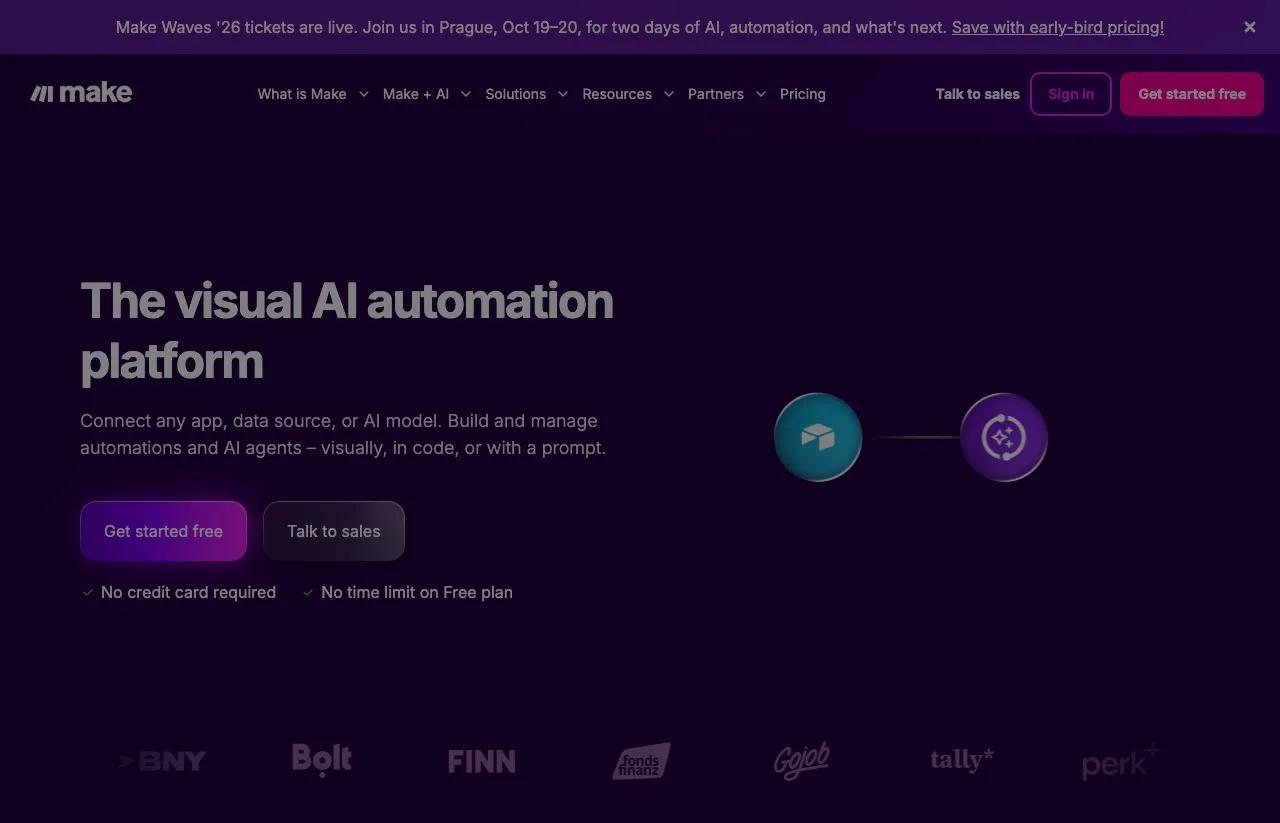The image size is (1280, 823).
Task: Open the Make + AI menu
Action: [x=416, y=94]
